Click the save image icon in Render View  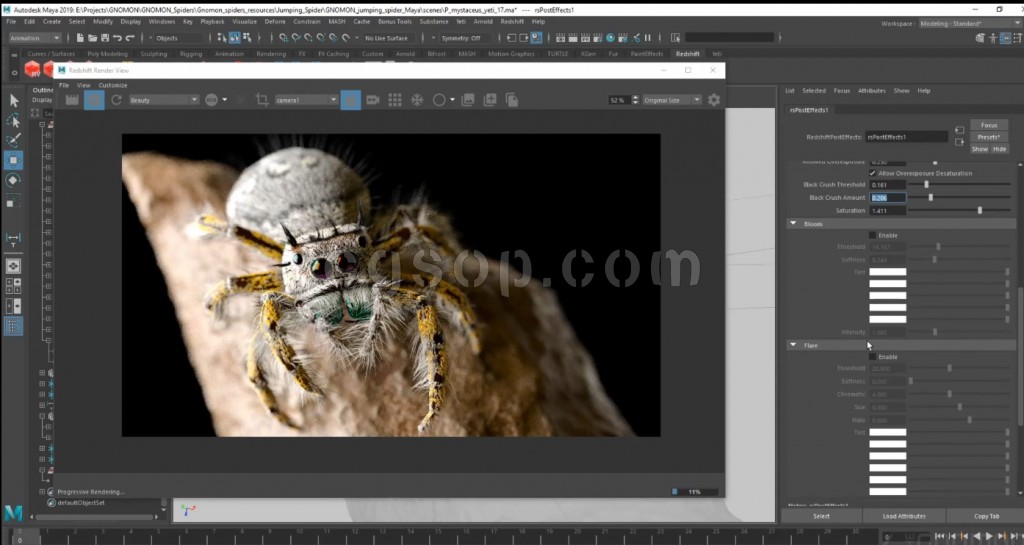pos(468,100)
